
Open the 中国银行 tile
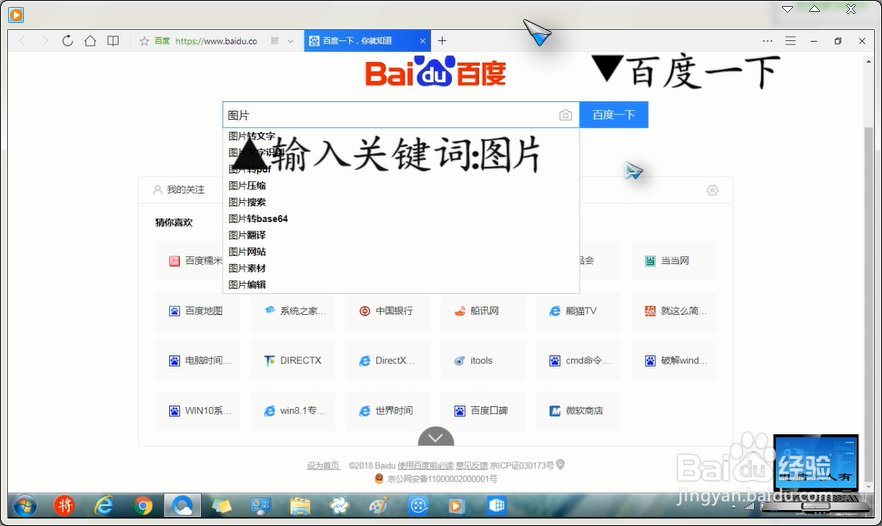388,311
